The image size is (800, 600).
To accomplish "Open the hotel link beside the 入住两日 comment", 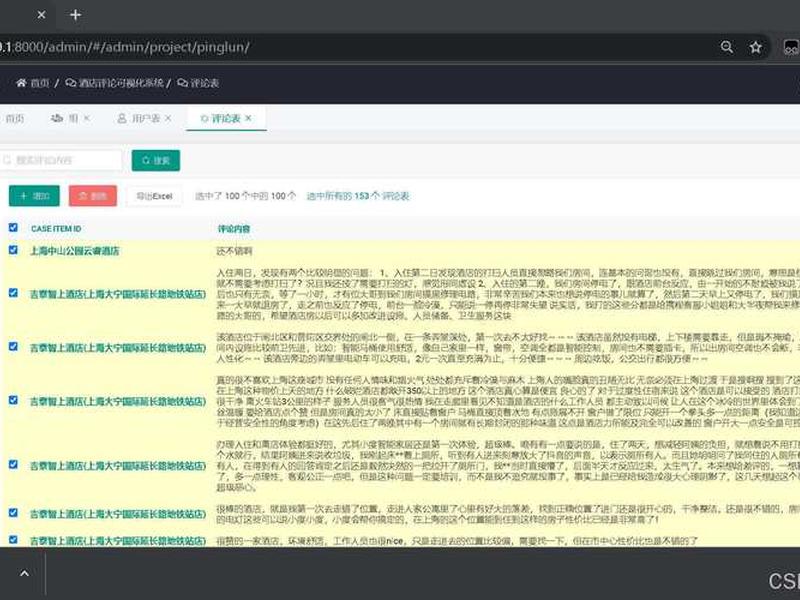I will (x=118, y=294).
